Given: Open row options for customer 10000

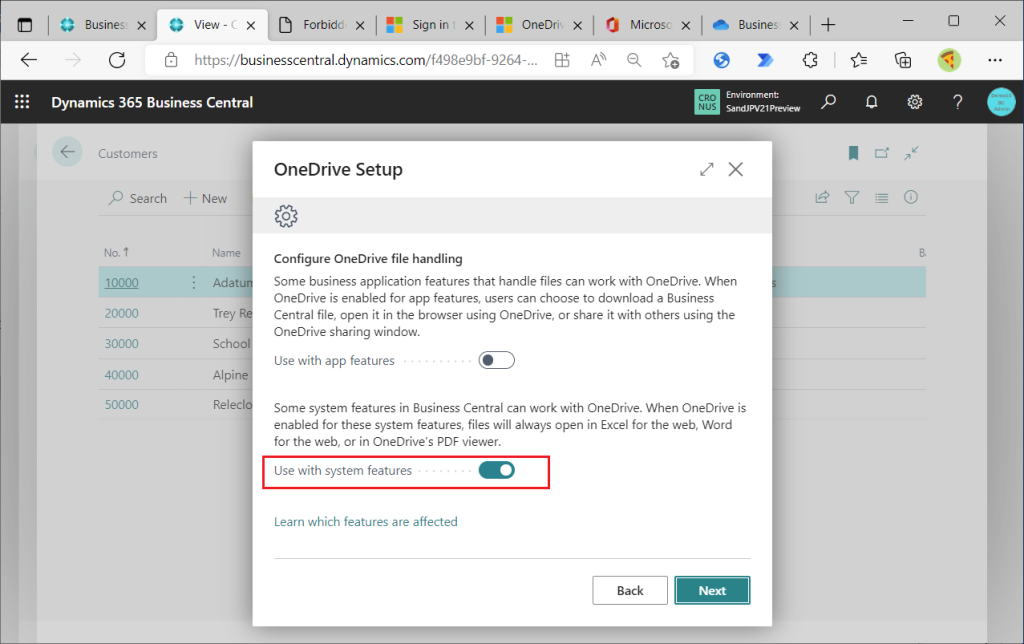Looking at the screenshot, I should coord(194,282).
